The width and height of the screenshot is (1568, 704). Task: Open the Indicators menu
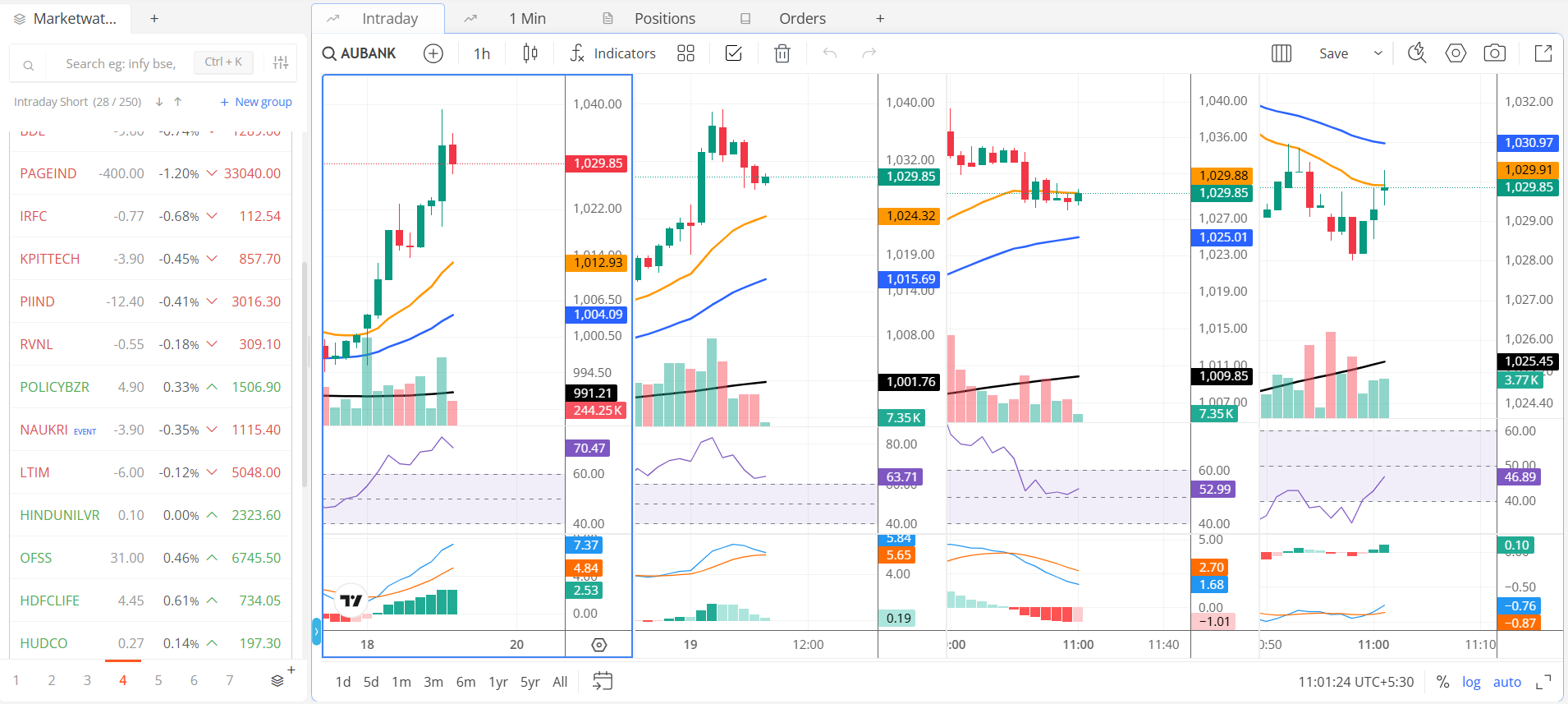(613, 53)
